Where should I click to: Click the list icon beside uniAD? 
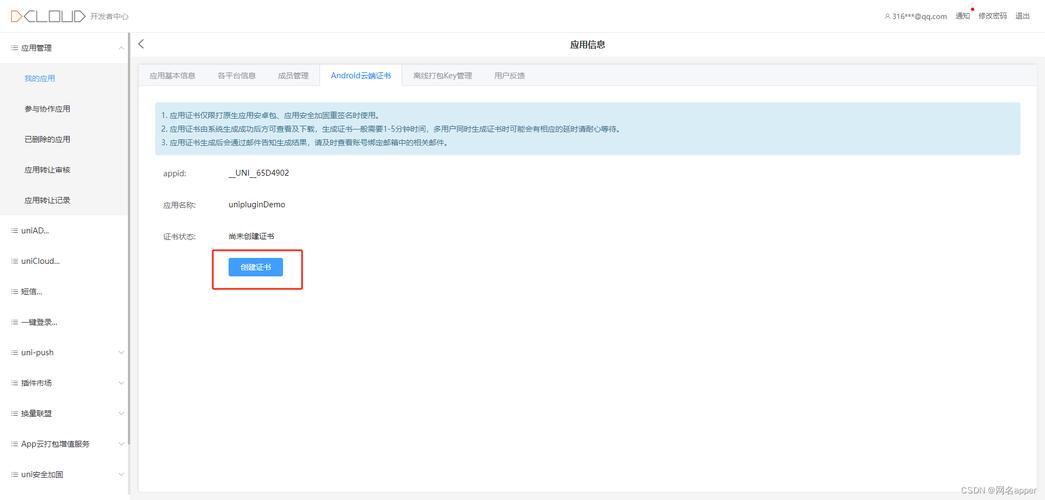coord(15,231)
